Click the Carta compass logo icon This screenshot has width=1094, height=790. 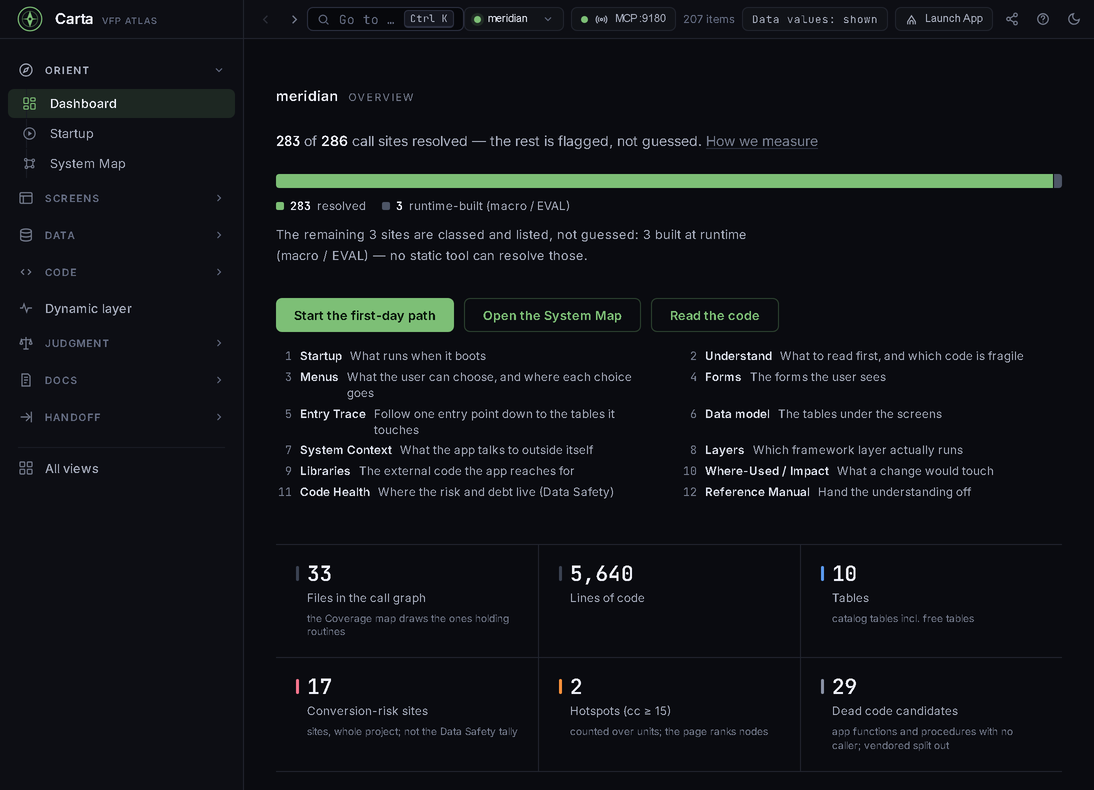pyautogui.click(x=30, y=19)
